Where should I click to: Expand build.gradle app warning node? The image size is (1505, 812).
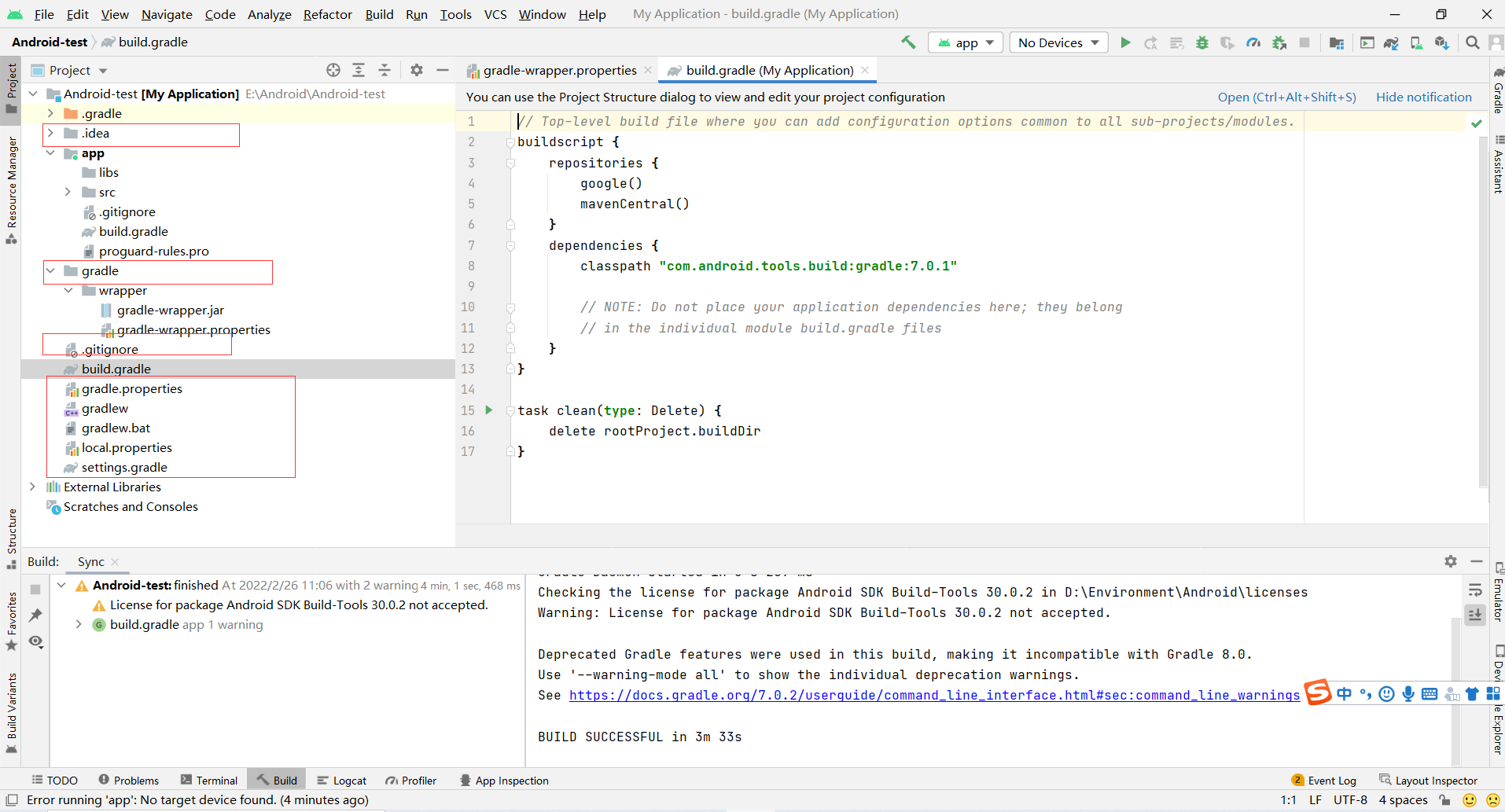[x=79, y=624]
